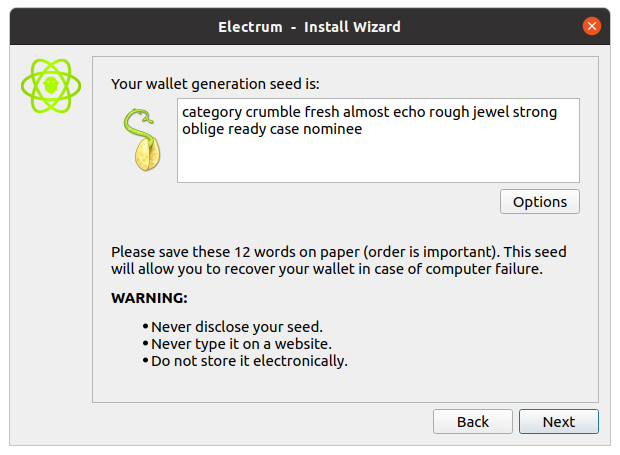Click the word "jewel" in the seed
Image resolution: width=620 pixels, height=455 pixels.
pos(489,113)
